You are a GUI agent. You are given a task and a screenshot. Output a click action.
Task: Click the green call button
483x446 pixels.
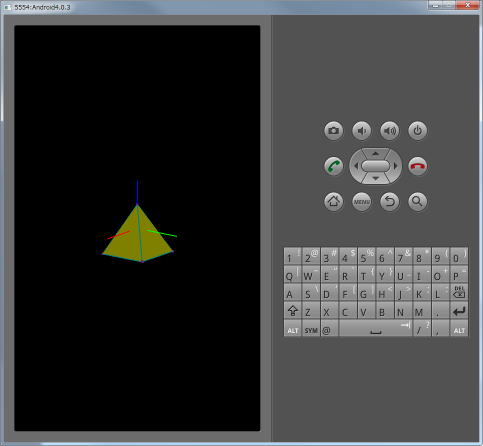click(x=333, y=166)
